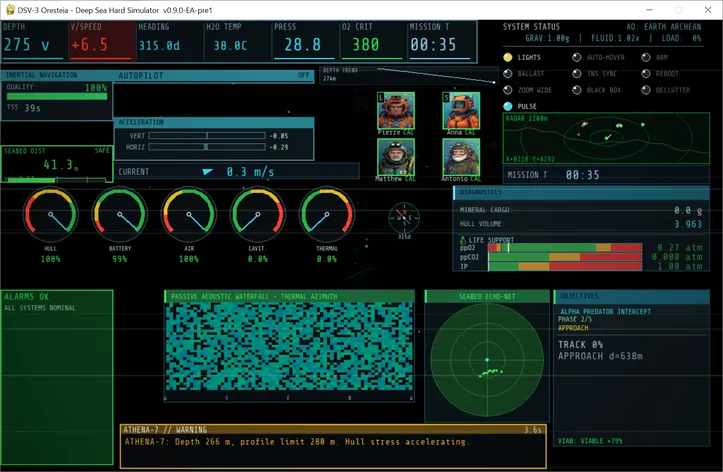The width and height of the screenshot is (723, 472).
Task: Minimize the simulator window
Action: pos(649,10)
